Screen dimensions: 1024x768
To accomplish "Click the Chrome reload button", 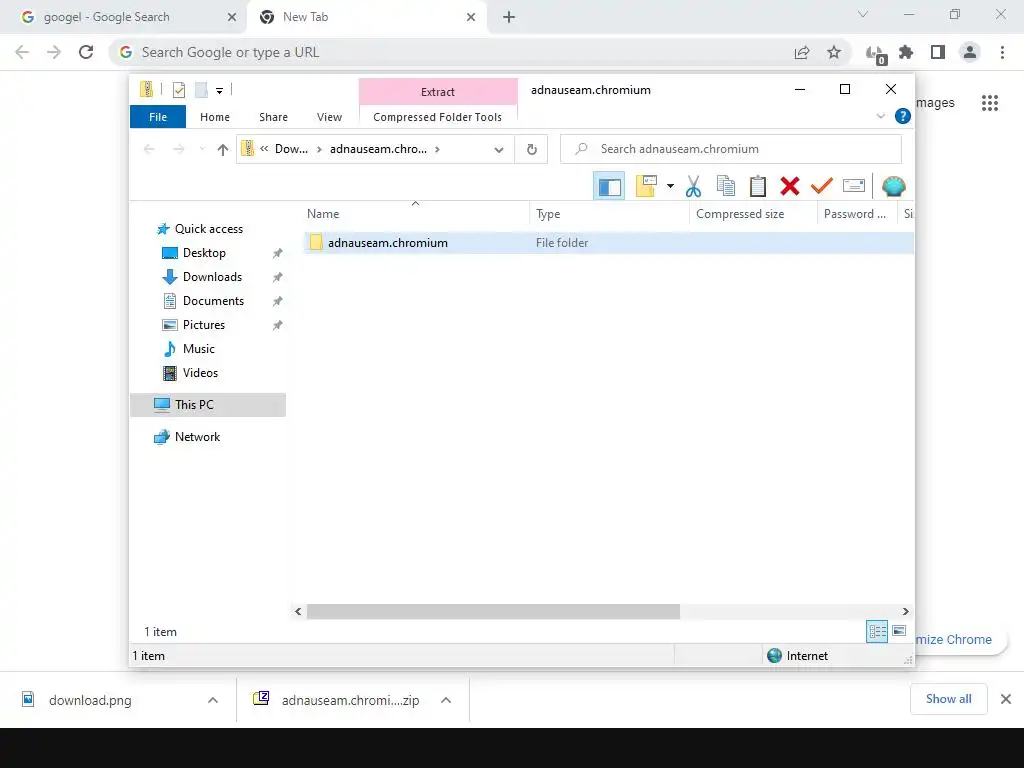I will click(x=86, y=52).
